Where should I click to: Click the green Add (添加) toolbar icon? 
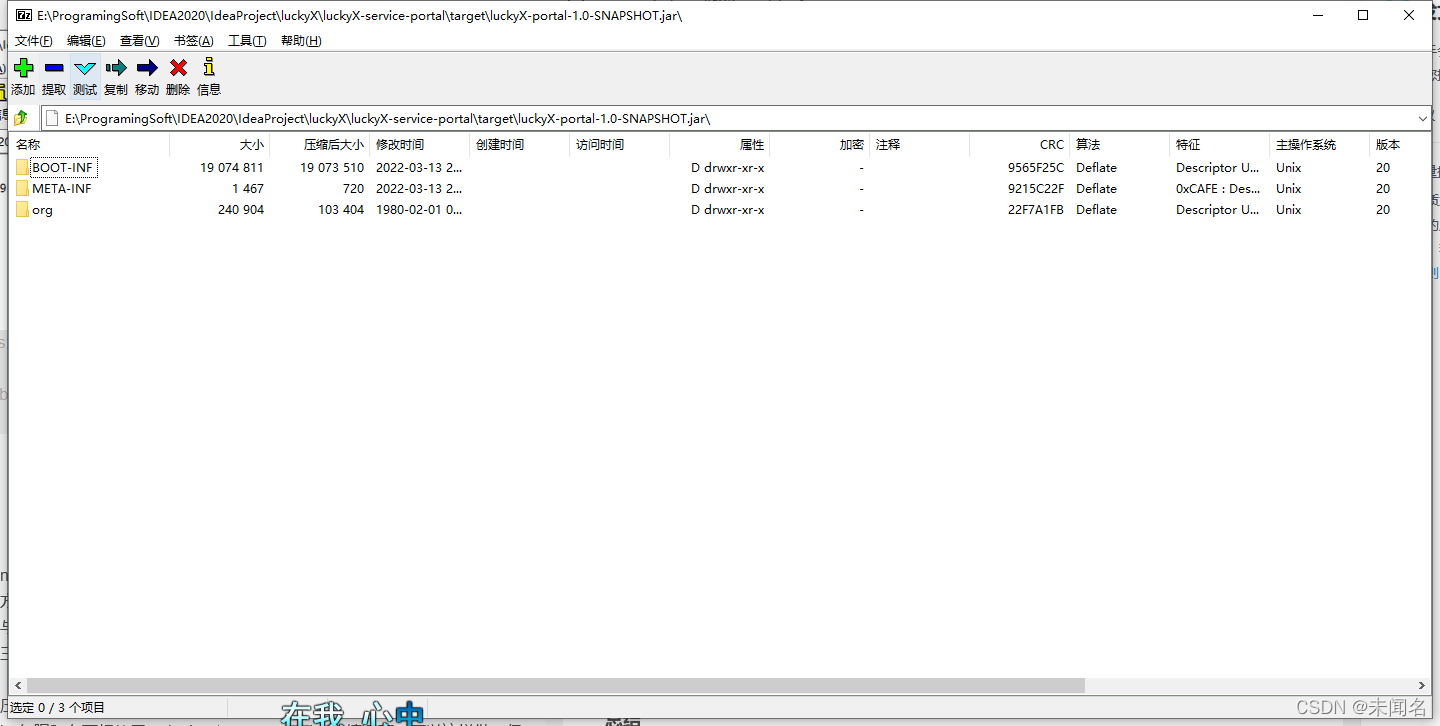[x=23, y=68]
